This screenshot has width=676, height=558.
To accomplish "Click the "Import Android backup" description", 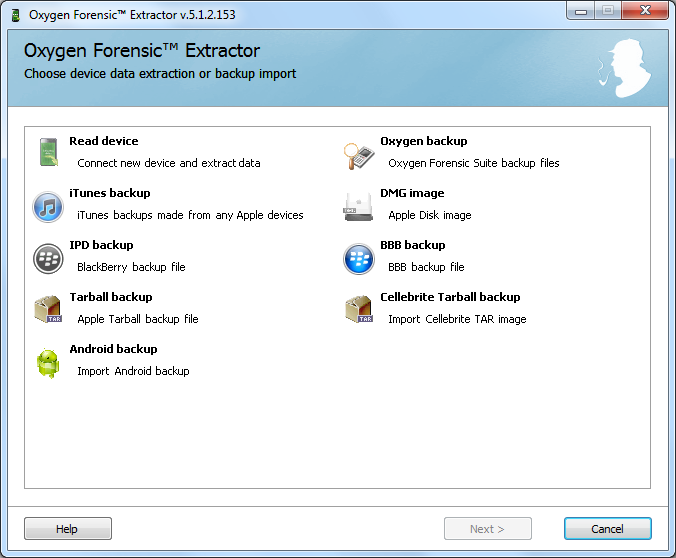I will click(133, 371).
